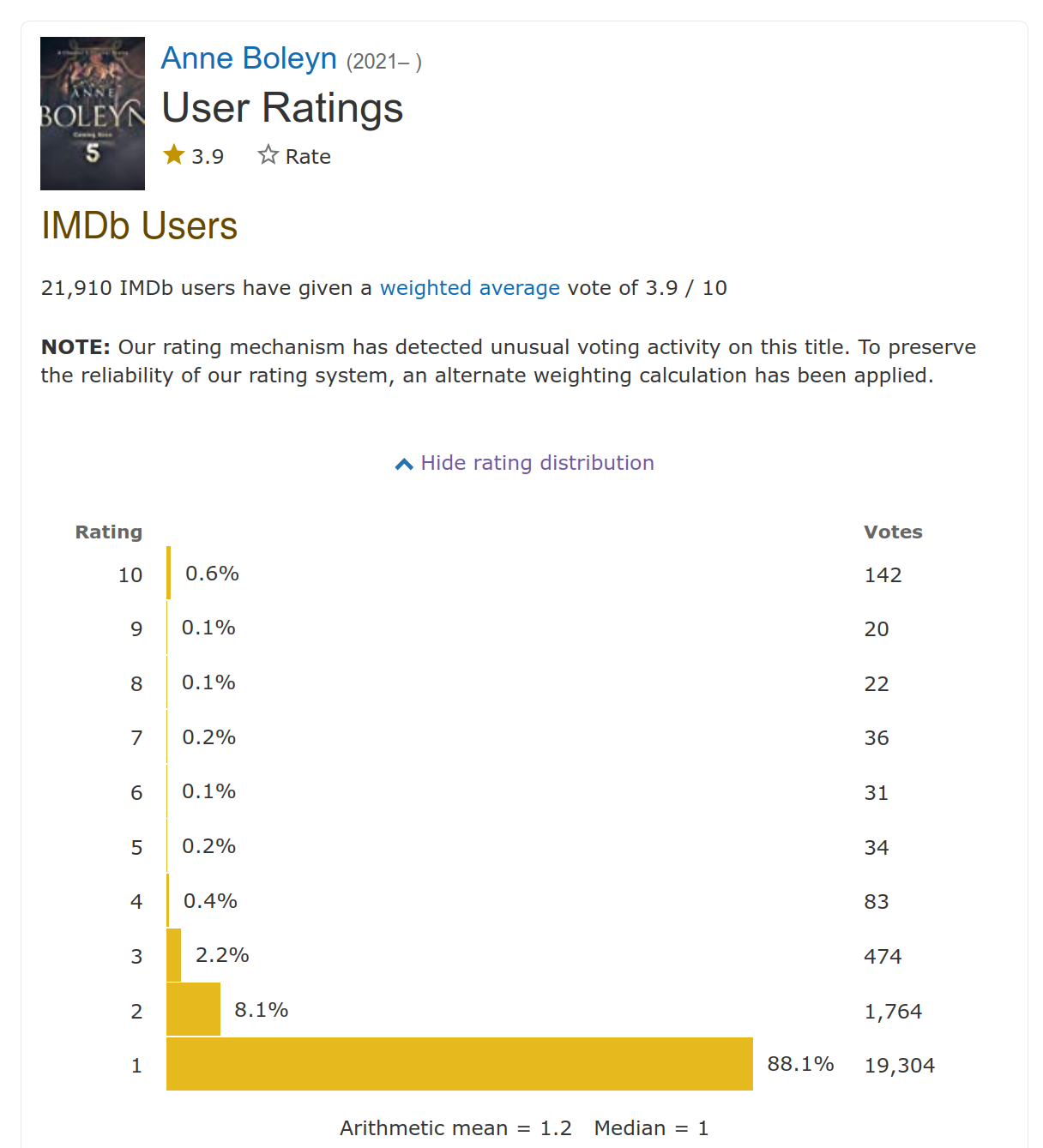Open the Anne Boleyn title link
Image resolution: width=1043 pixels, height=1148 pixels.
click(249, 58)
